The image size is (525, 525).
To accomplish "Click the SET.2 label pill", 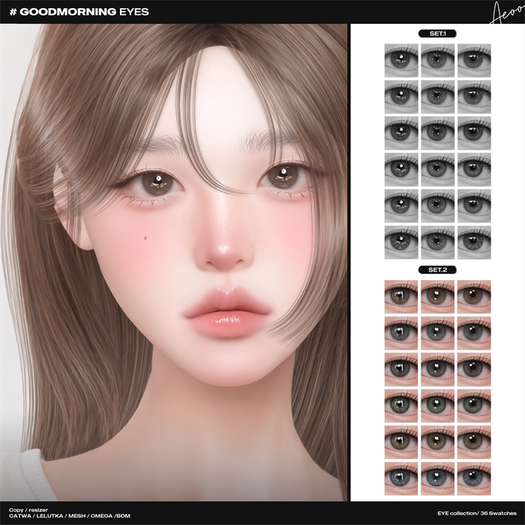I will pos(437,270).
